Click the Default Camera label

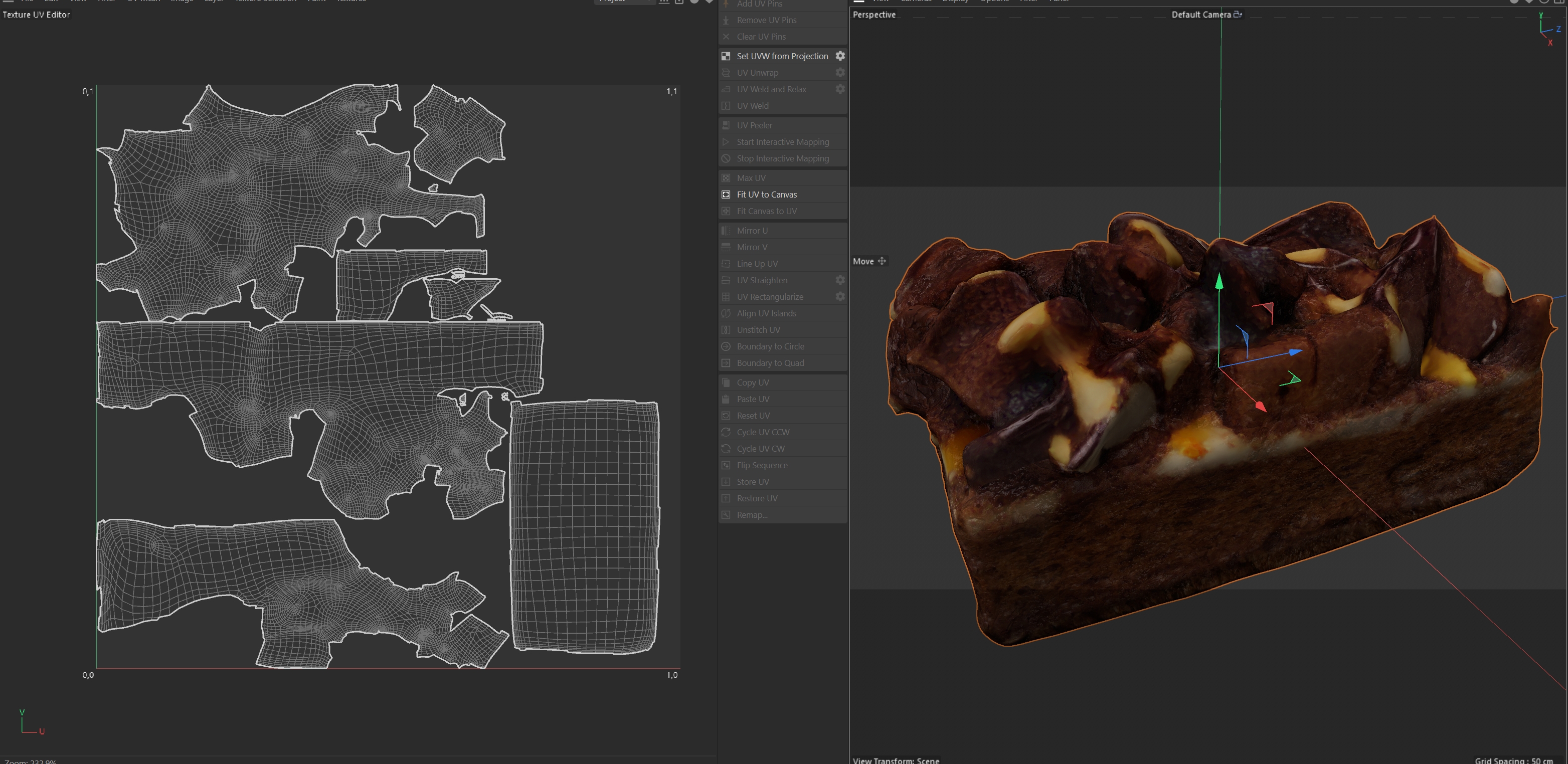1200,15
